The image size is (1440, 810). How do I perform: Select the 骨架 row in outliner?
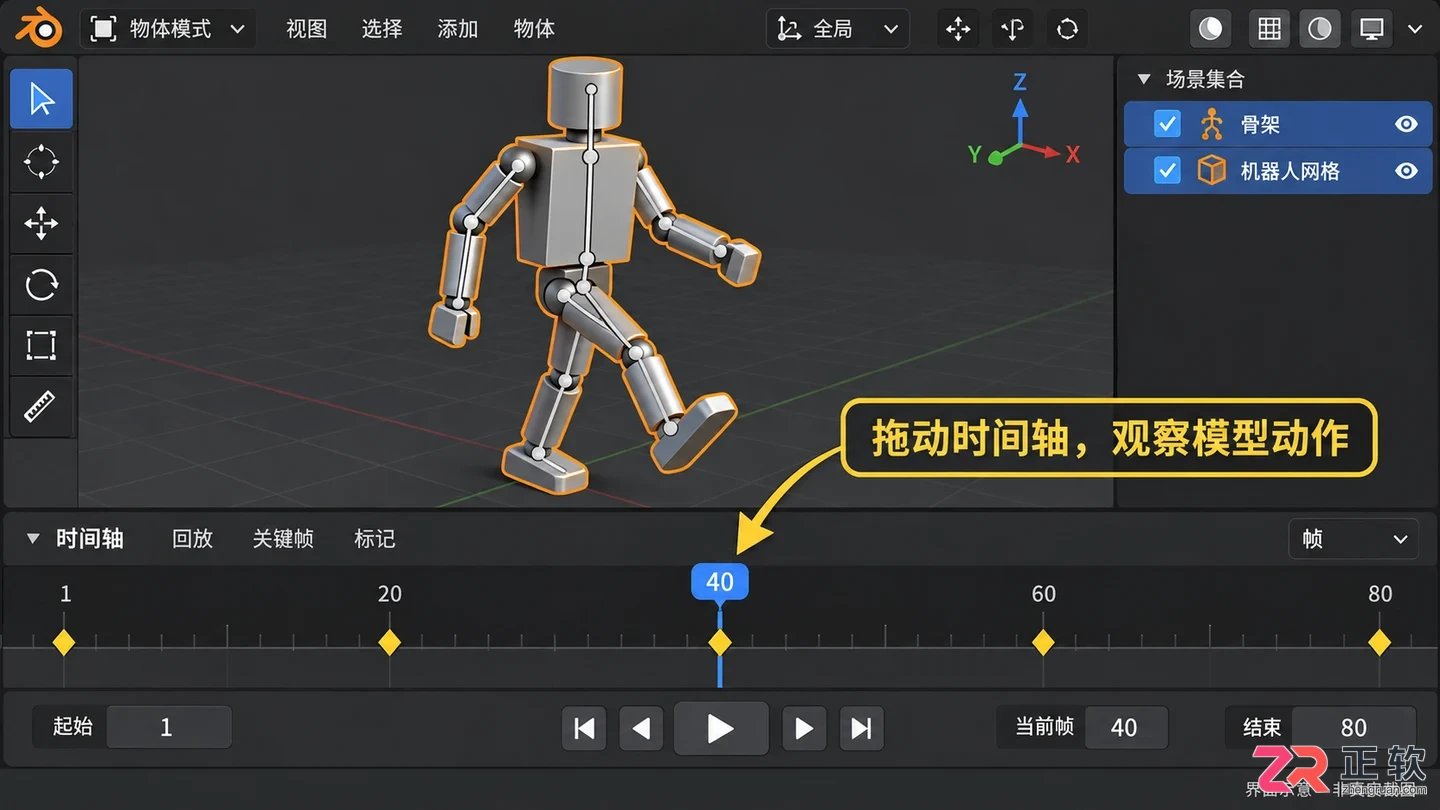(1278, 124)
